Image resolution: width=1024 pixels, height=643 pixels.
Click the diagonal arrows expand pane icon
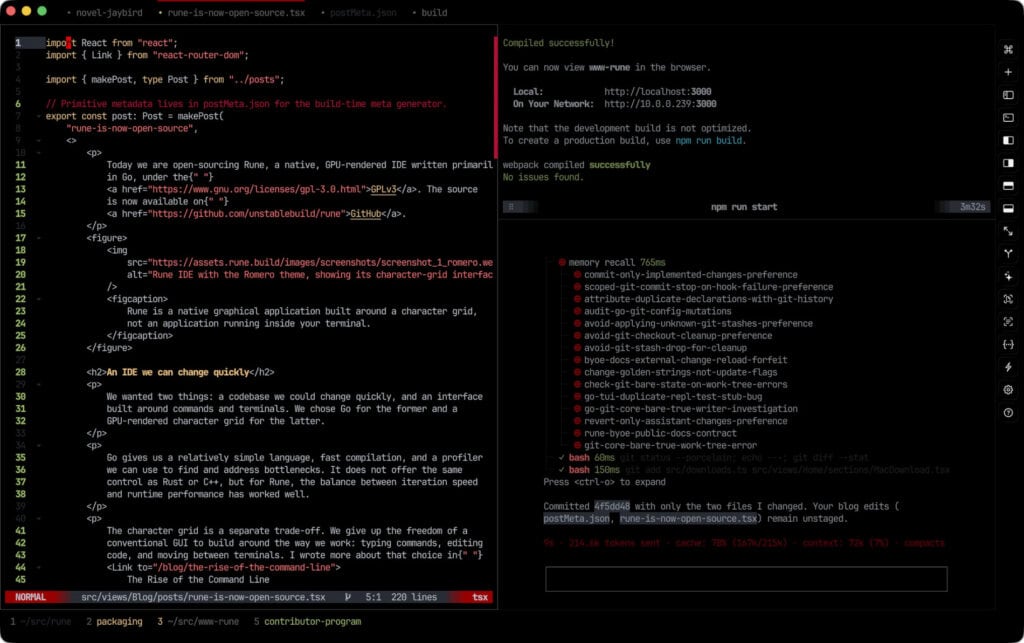[1008, 231]
